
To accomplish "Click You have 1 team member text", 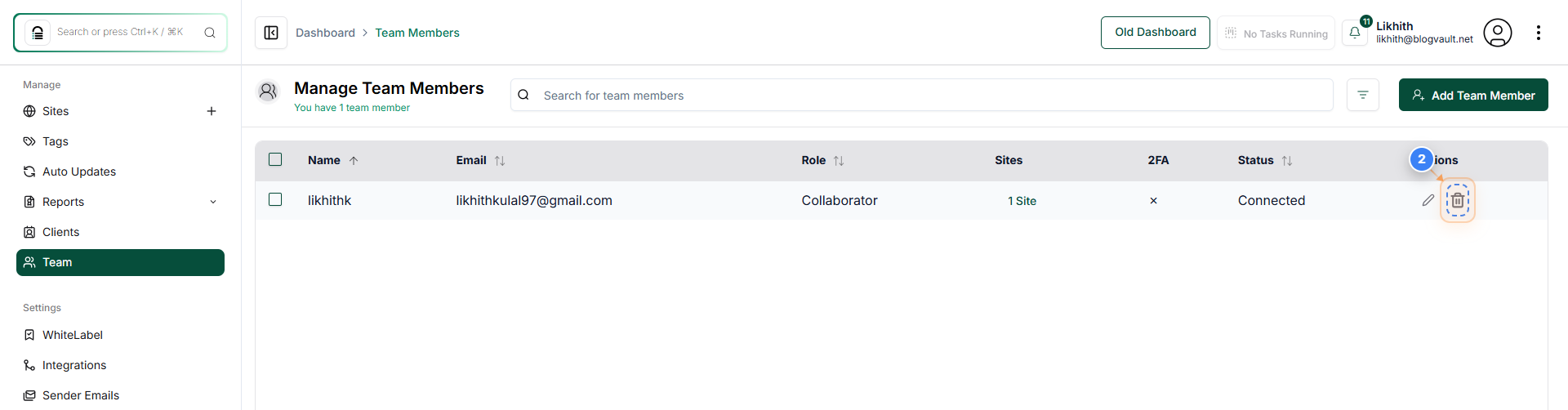I will (x=352, y=108).
